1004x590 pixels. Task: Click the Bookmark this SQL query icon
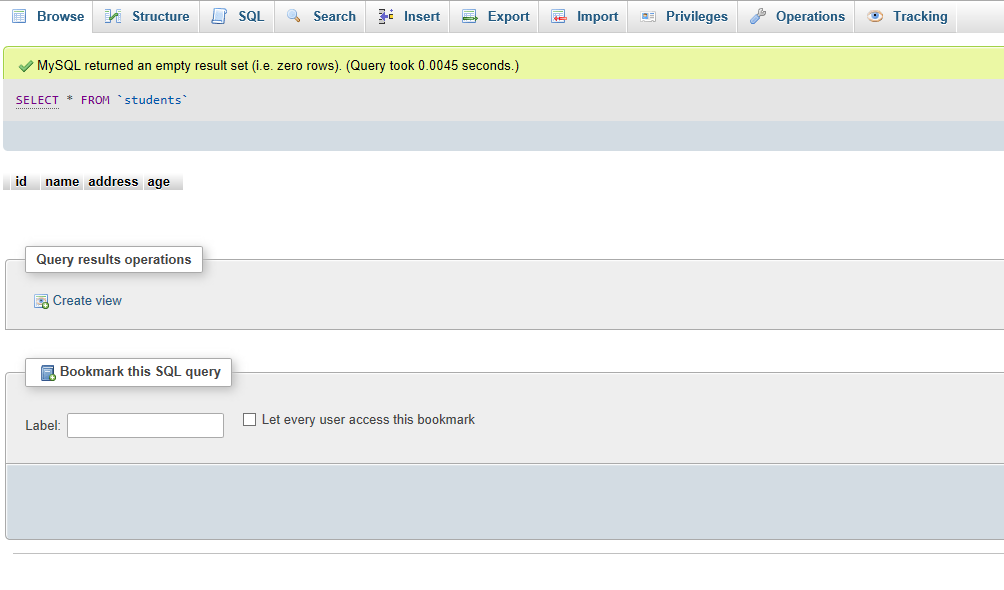[48, 373]
